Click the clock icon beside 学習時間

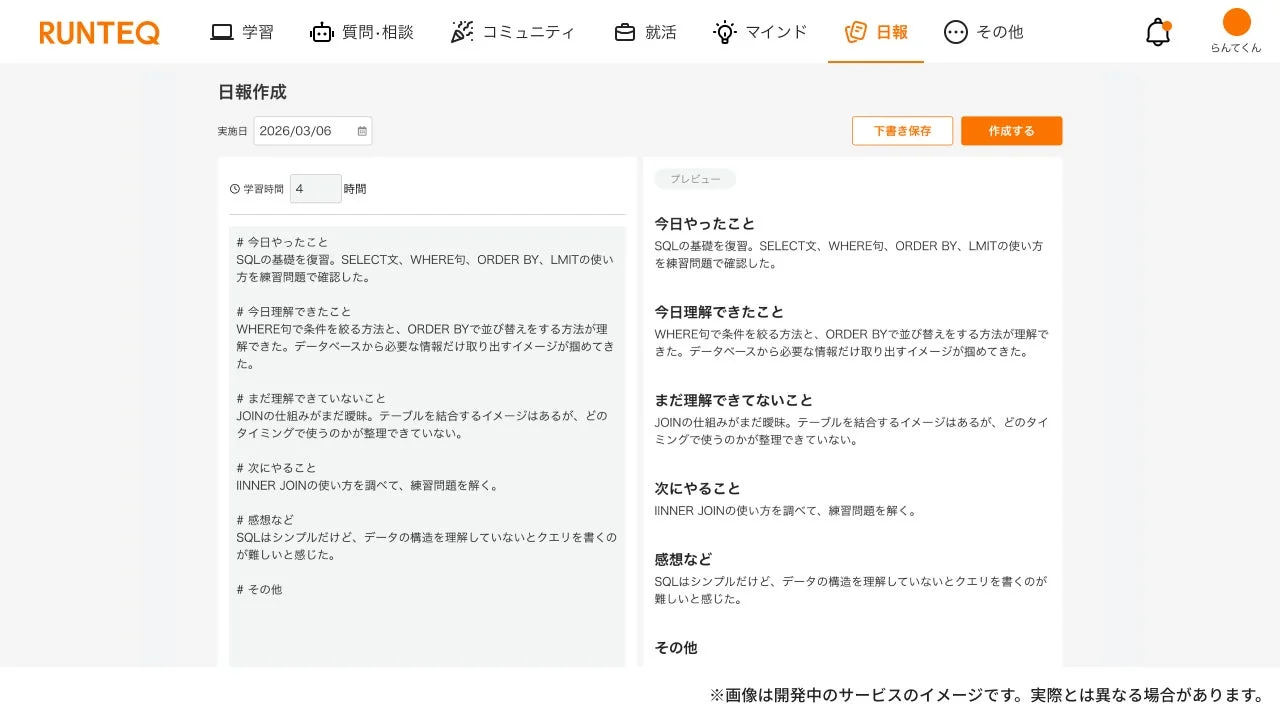(237, 188)
